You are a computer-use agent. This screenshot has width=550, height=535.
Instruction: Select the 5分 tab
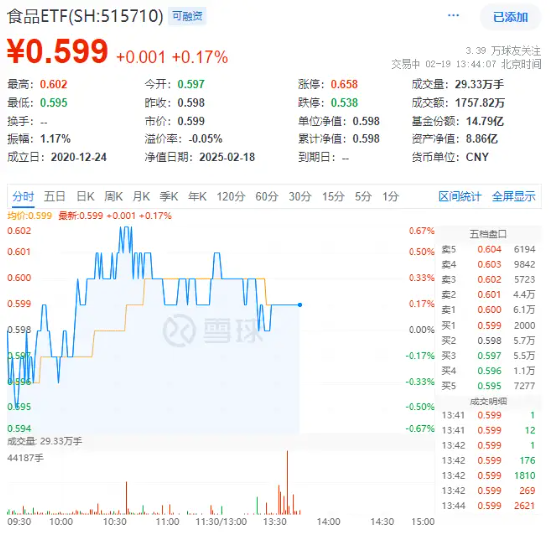tap(363, 196)
